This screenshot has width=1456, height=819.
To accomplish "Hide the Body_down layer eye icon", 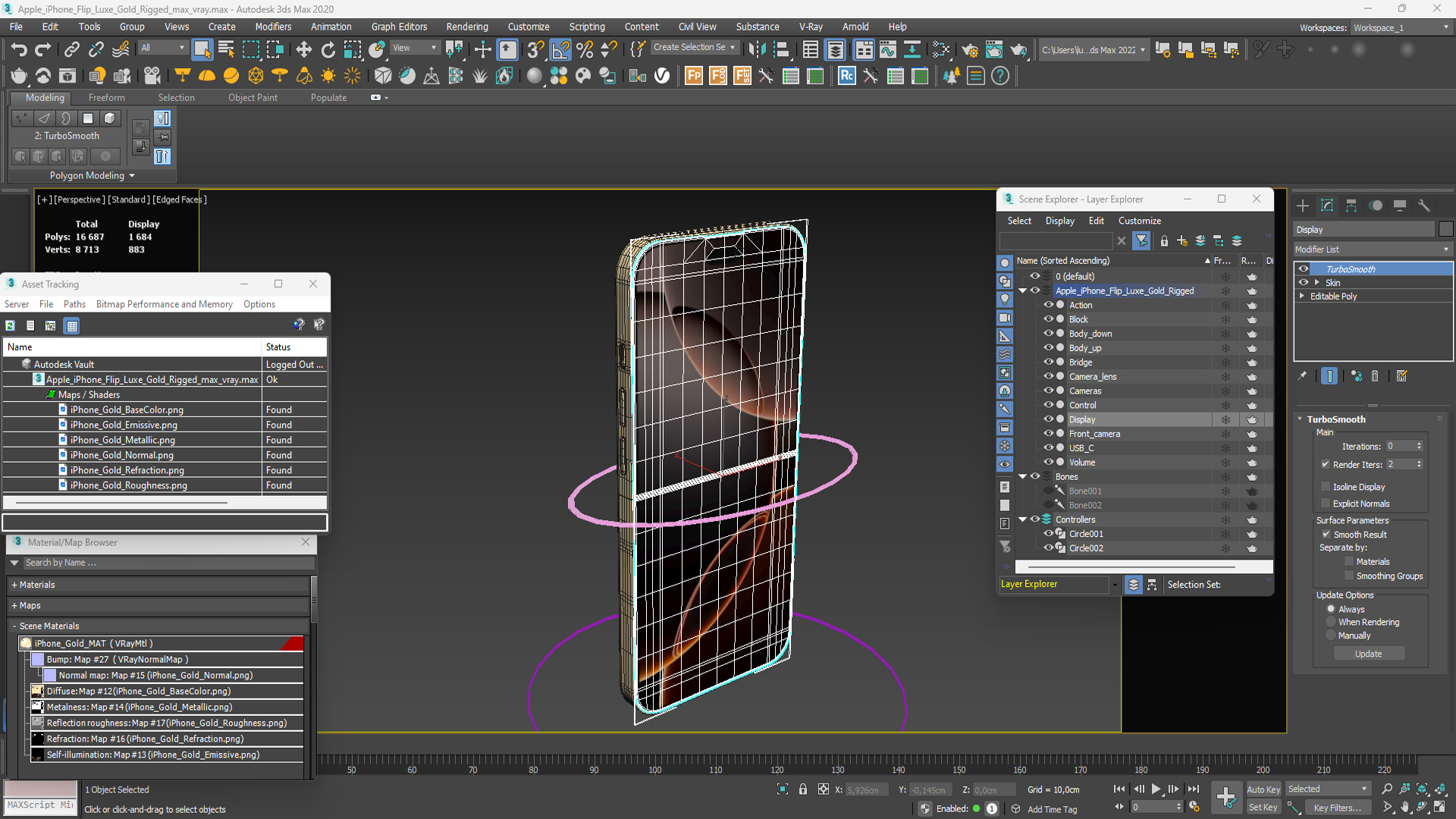I will click(1048, 334).
